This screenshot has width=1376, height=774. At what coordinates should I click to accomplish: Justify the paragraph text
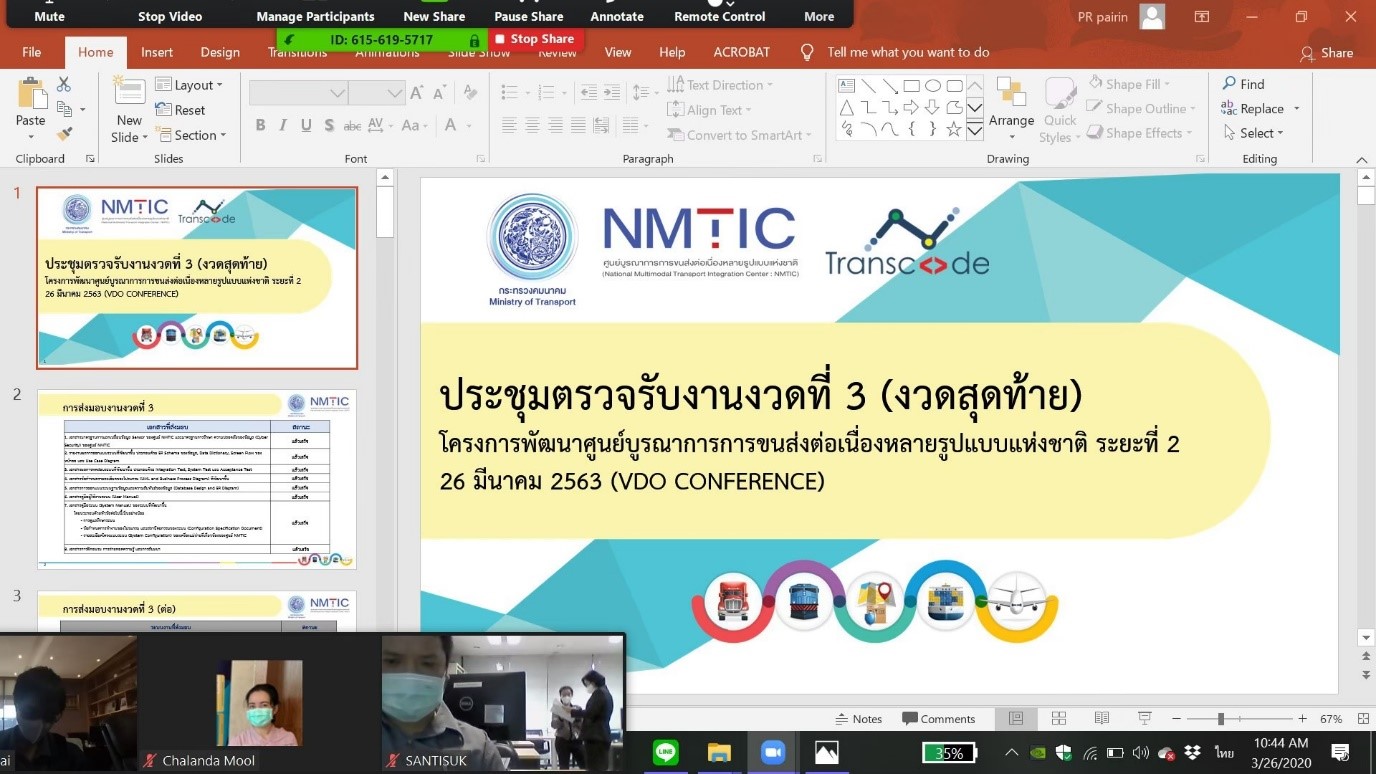pyautogui.click(x=579, y=125)
